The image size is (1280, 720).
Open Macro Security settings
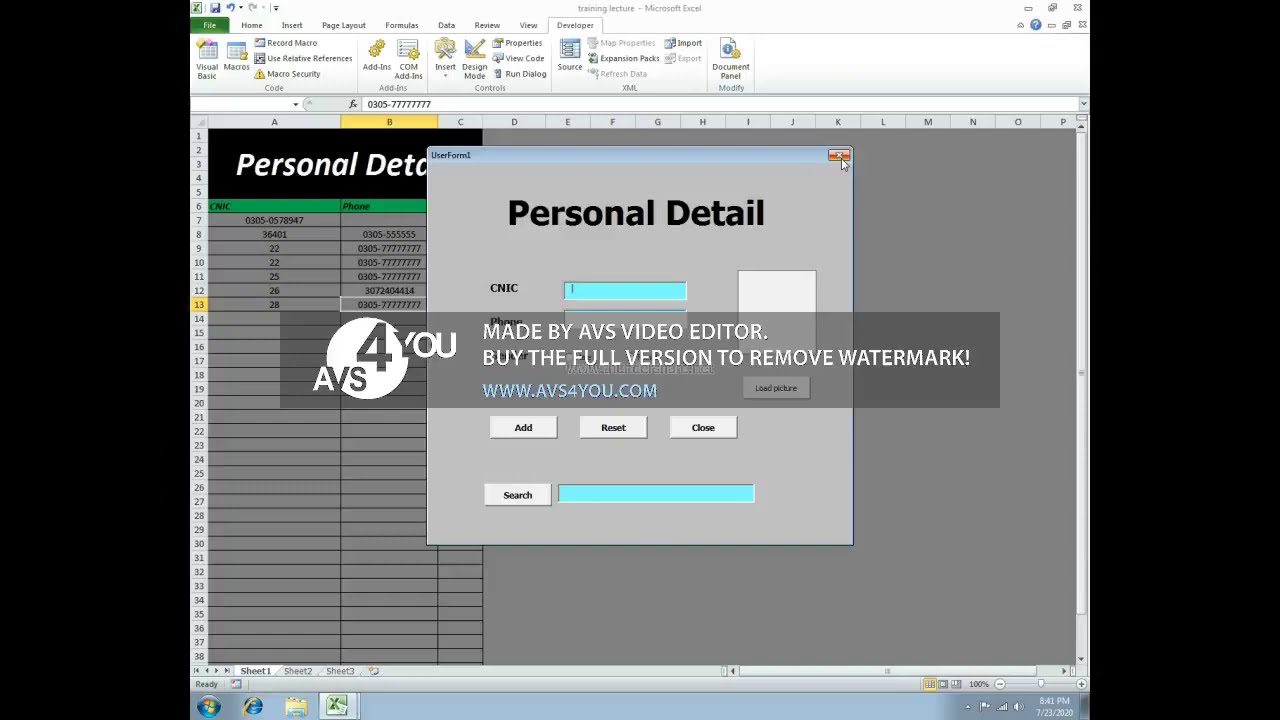[x=287, y=74]
